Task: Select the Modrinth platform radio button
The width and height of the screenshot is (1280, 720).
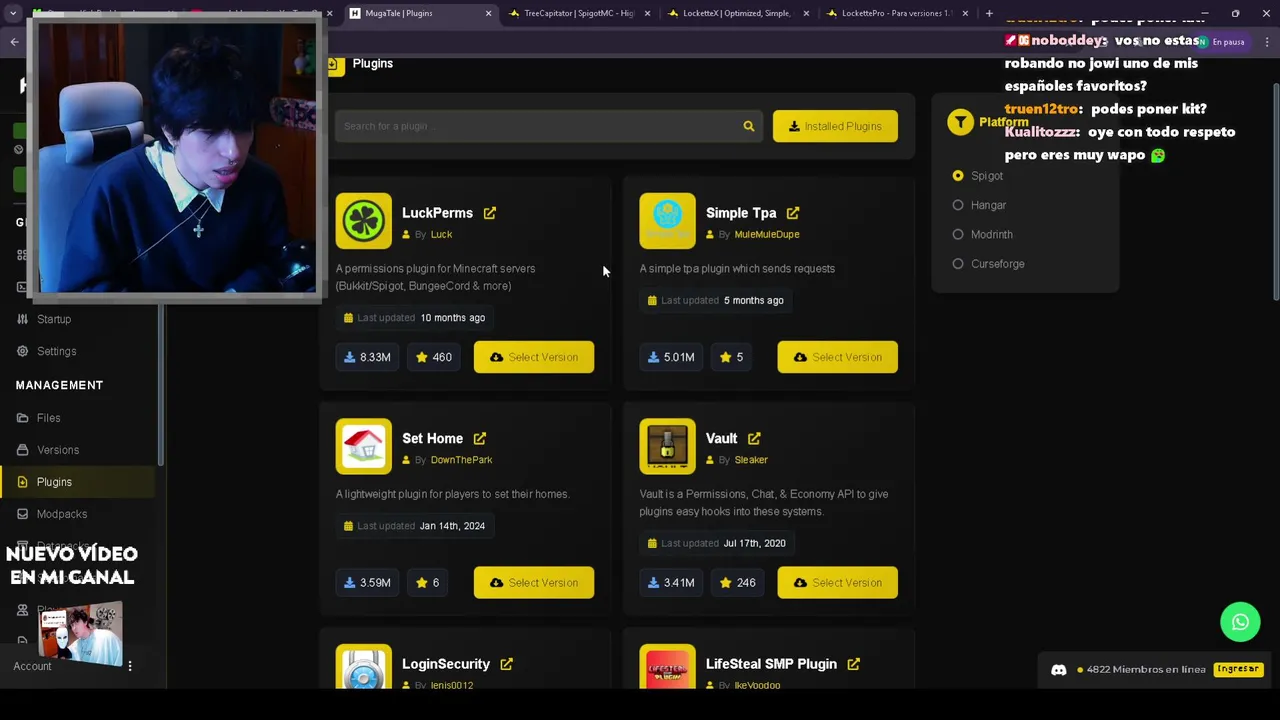Action: [958, 235]
